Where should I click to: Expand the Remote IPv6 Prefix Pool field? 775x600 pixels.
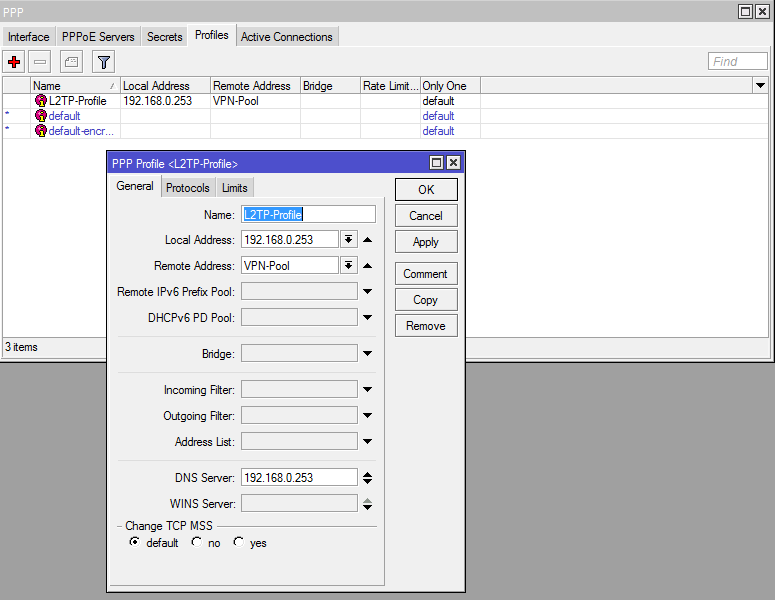(x=367, y=292)
